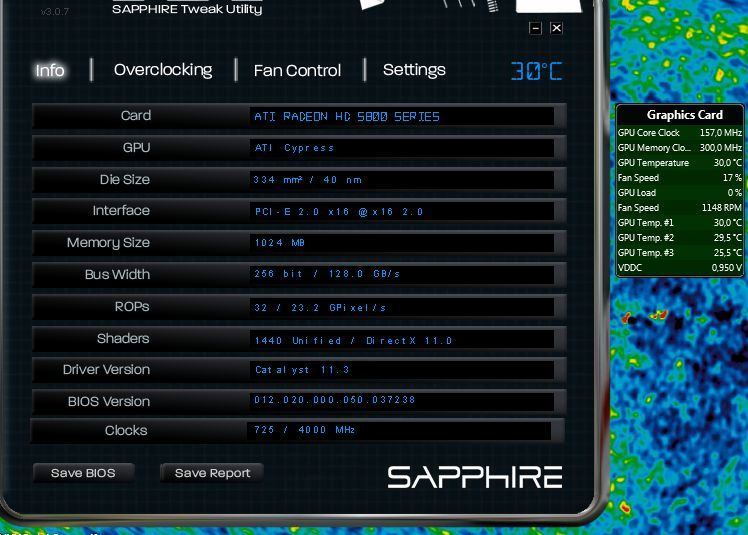
Task: Click GPU Temp. #3 row in gadget
Action: (x=680, y=252)
